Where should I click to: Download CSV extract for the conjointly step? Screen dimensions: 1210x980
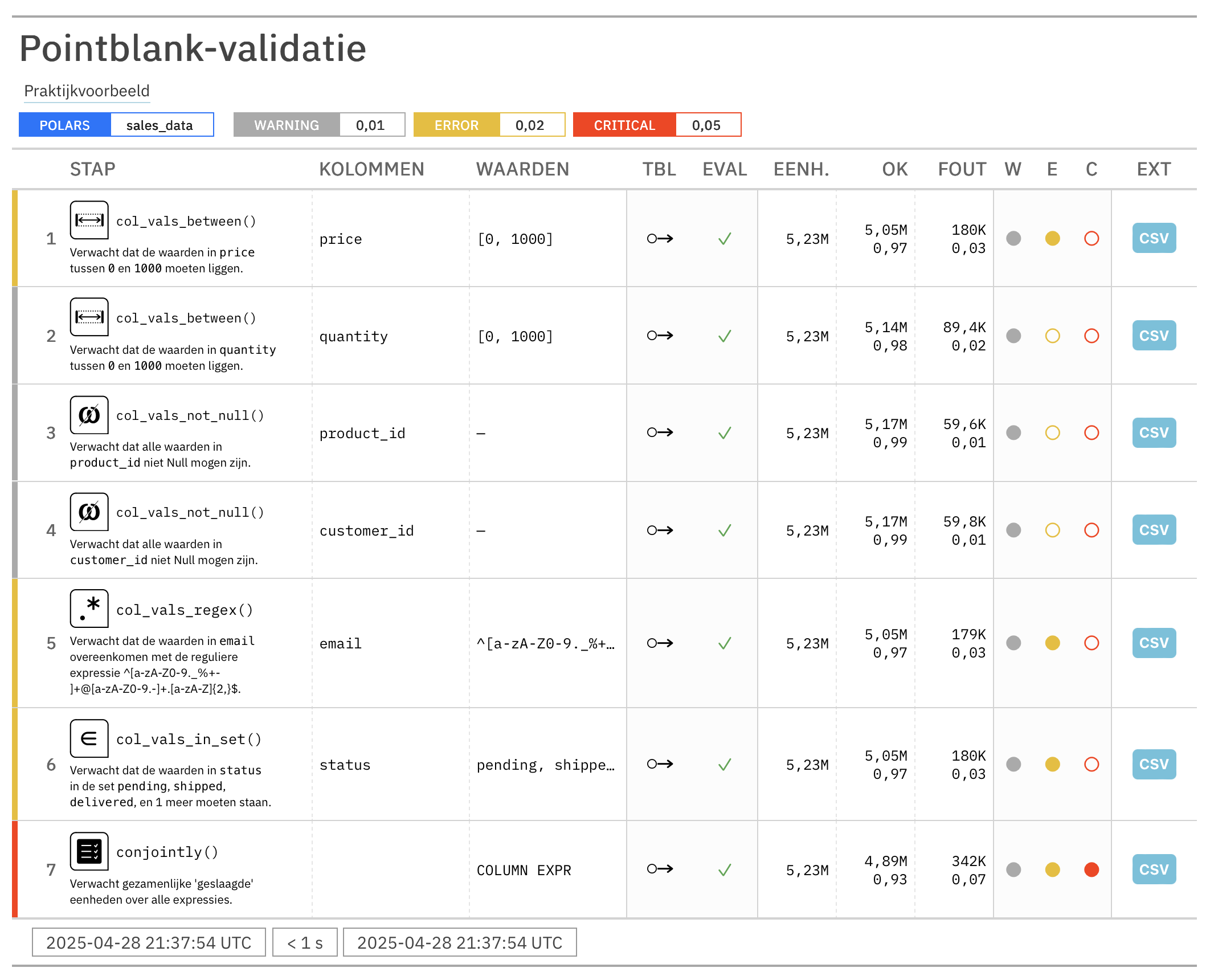coord(1154,869)
